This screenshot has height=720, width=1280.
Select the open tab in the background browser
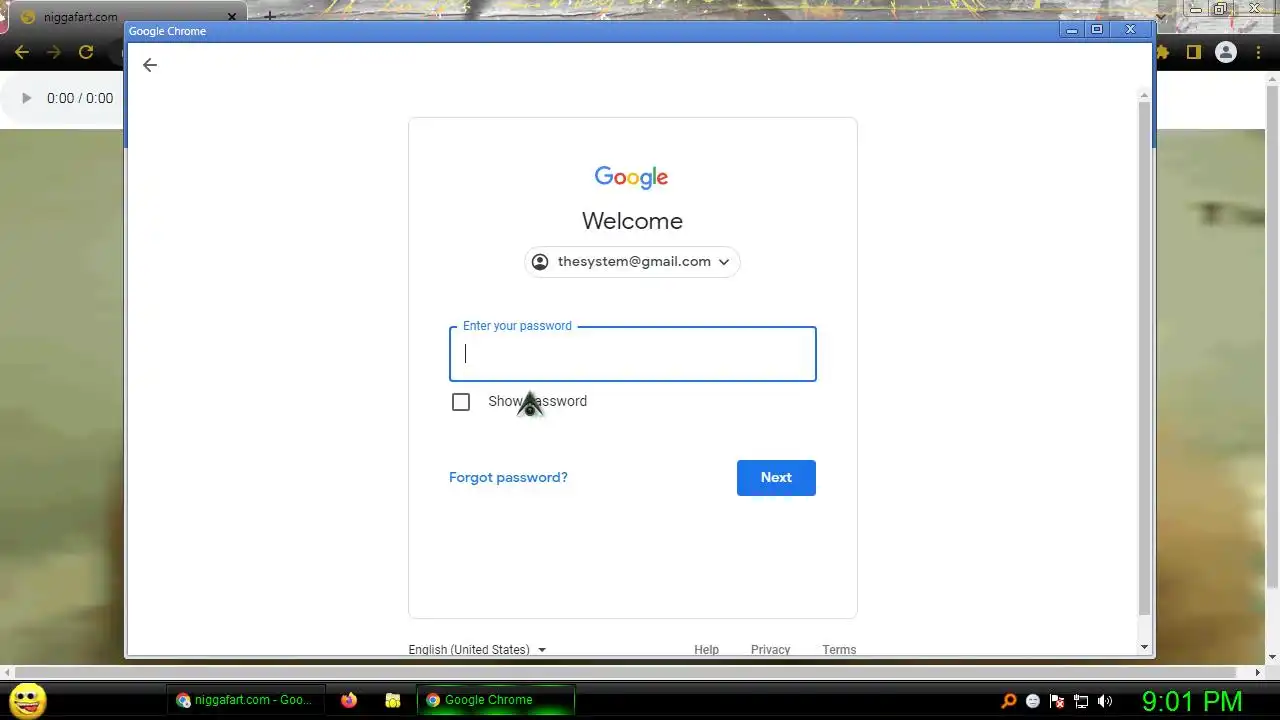pos(126,17)
